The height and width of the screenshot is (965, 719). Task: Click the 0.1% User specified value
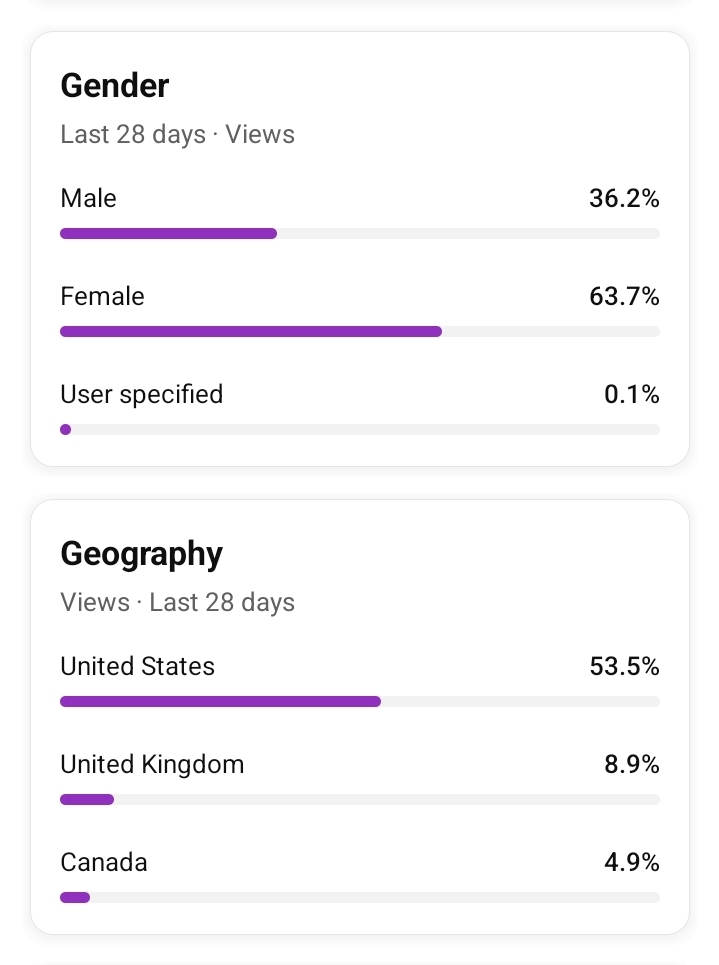tap(632, 394)
